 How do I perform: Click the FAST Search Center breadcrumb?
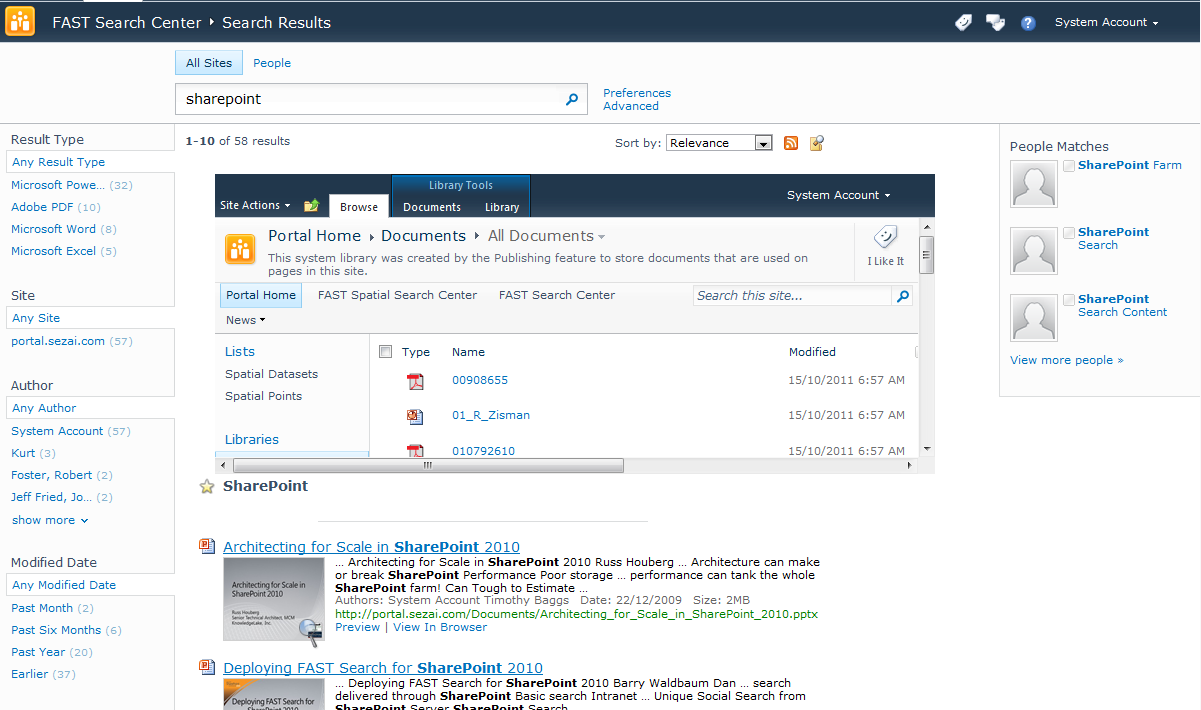coord(127,22)
